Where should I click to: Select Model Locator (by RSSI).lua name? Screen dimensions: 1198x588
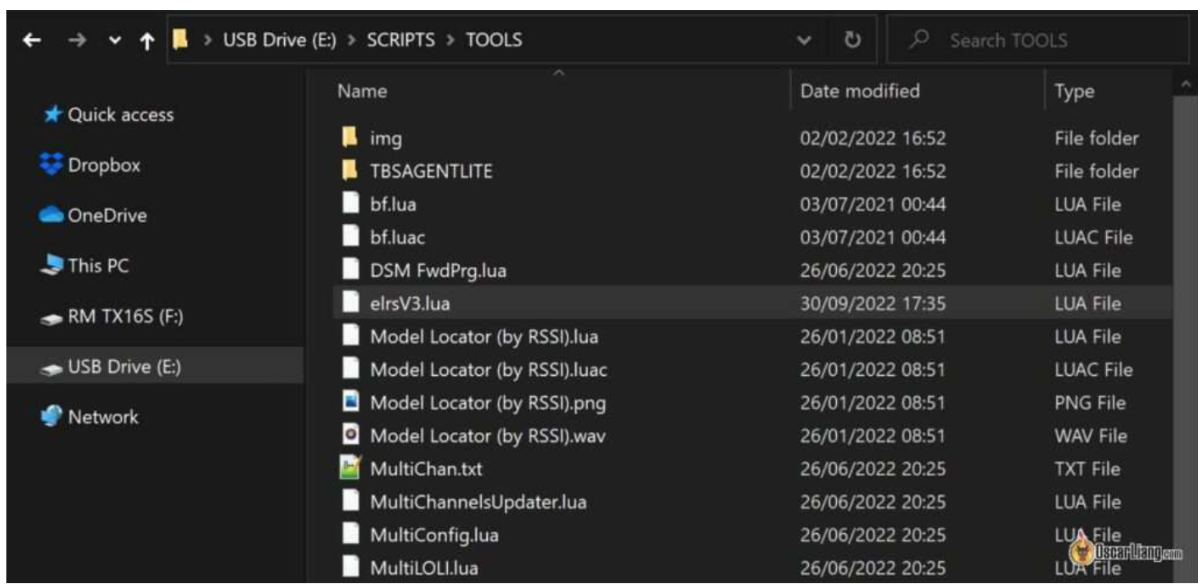[x=484, y=337]
